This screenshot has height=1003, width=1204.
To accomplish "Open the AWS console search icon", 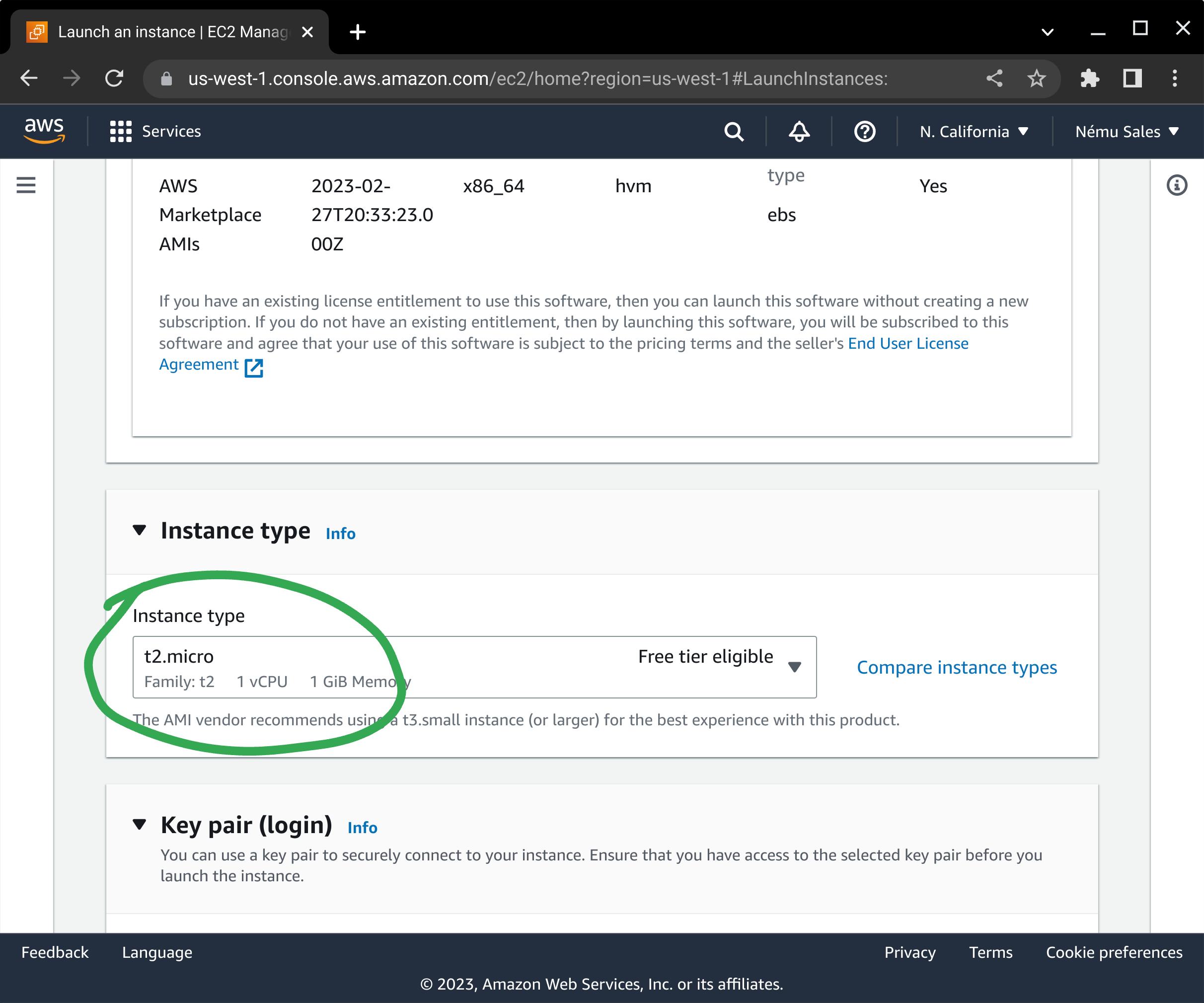I will [x=734, y=132].
